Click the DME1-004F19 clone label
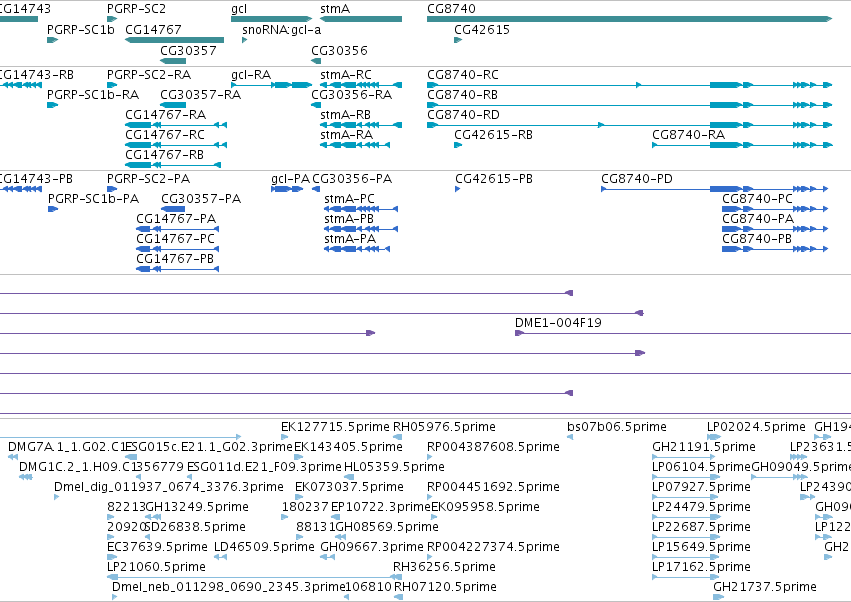 click(x=558, y=323)
